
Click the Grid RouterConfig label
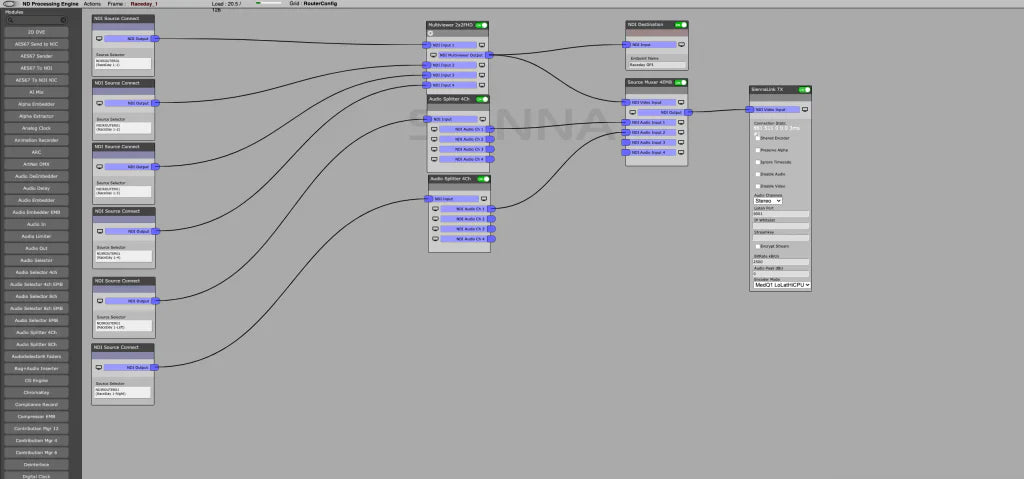coord(314,4)
